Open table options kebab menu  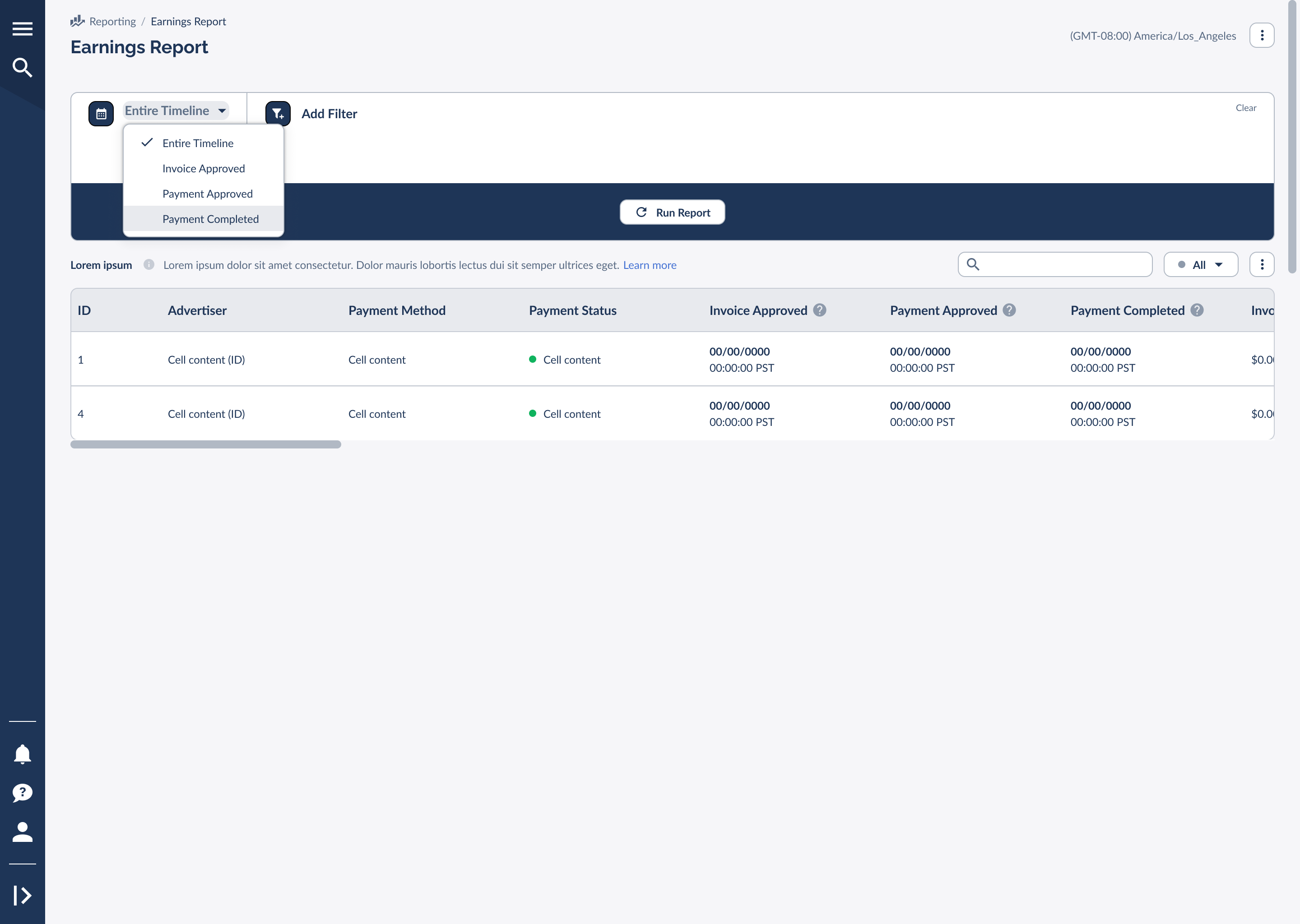coord(1261,264)
